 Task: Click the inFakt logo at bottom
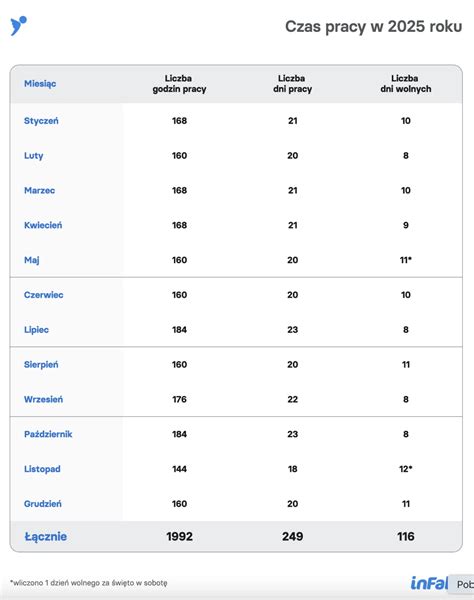pyautogui.click(x=429, y=583)
